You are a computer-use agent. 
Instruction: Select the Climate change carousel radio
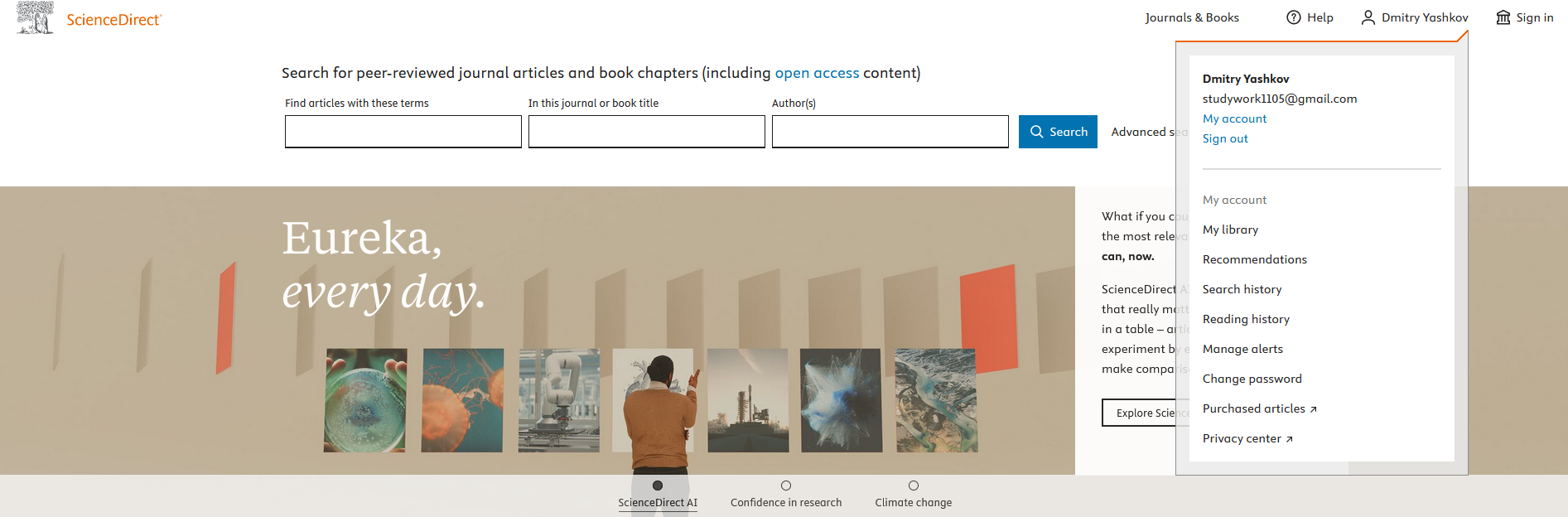pos(914,486)
